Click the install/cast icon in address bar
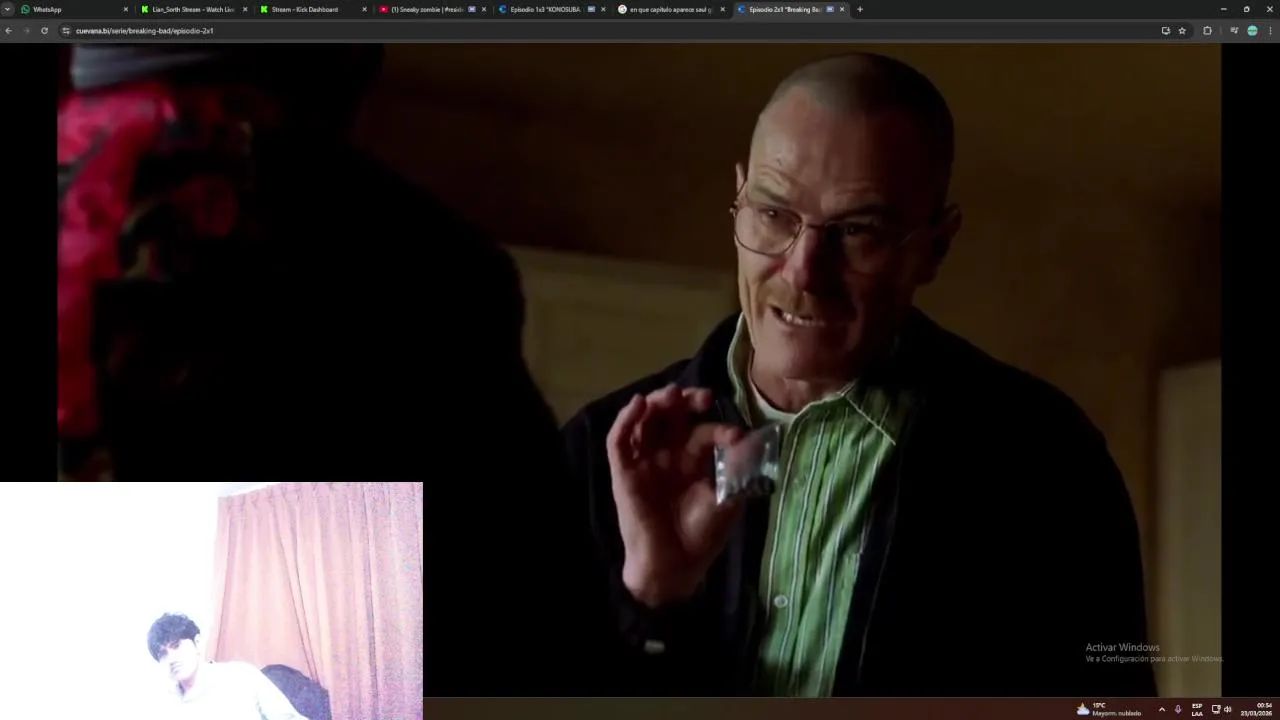 point(1165,30)
